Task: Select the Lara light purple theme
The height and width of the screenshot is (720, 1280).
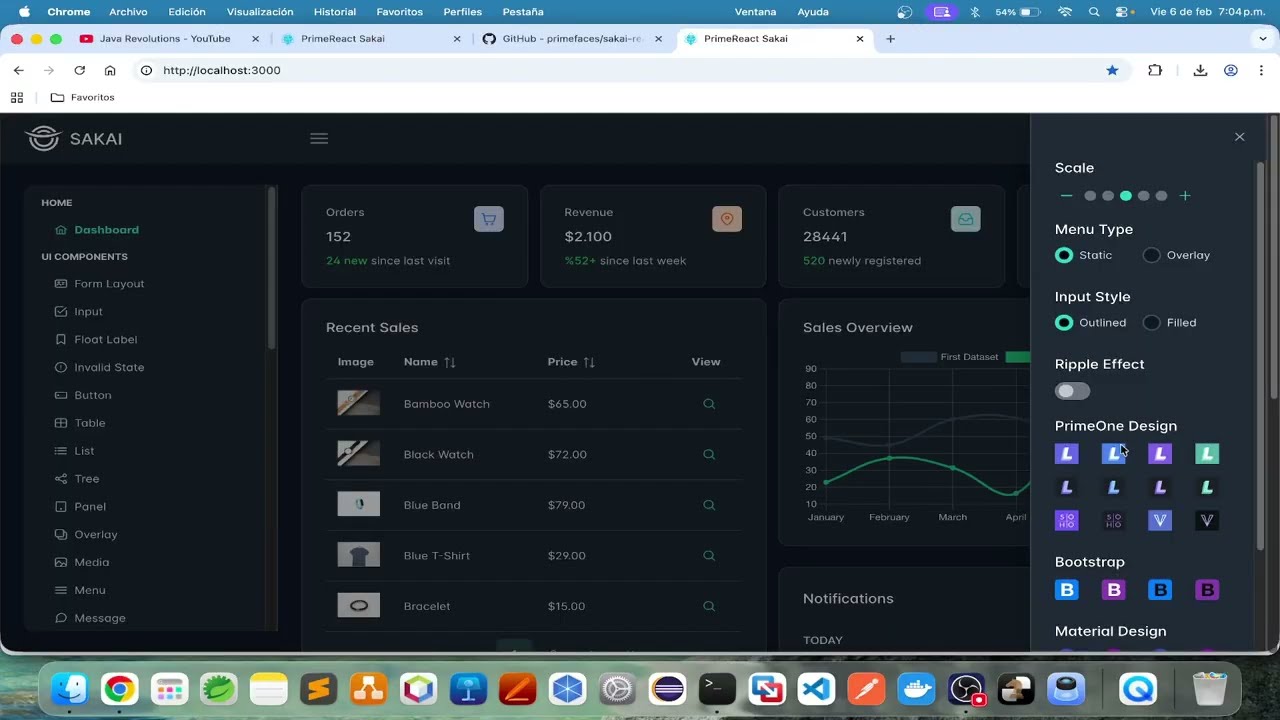Action: [x=1160, y=454]
